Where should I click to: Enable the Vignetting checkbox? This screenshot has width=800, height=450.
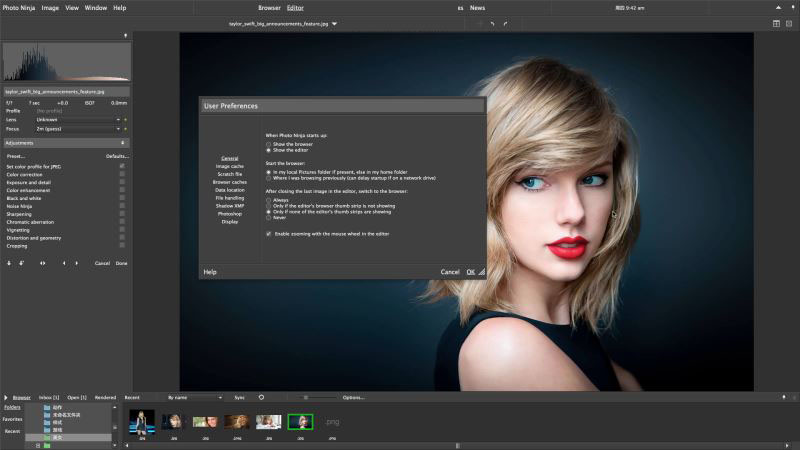point(122,230)
